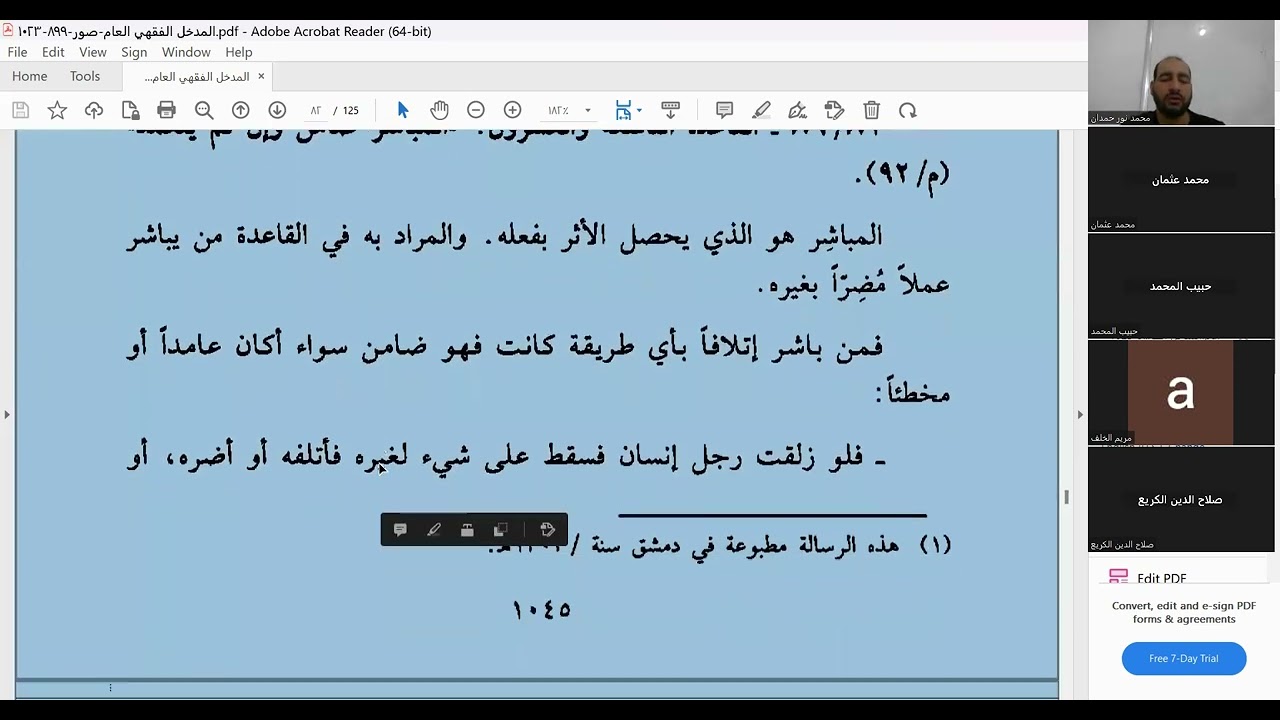Screen dimensions: 1280x720
Task: Switch to the Home tab
Action: [30, 76]
